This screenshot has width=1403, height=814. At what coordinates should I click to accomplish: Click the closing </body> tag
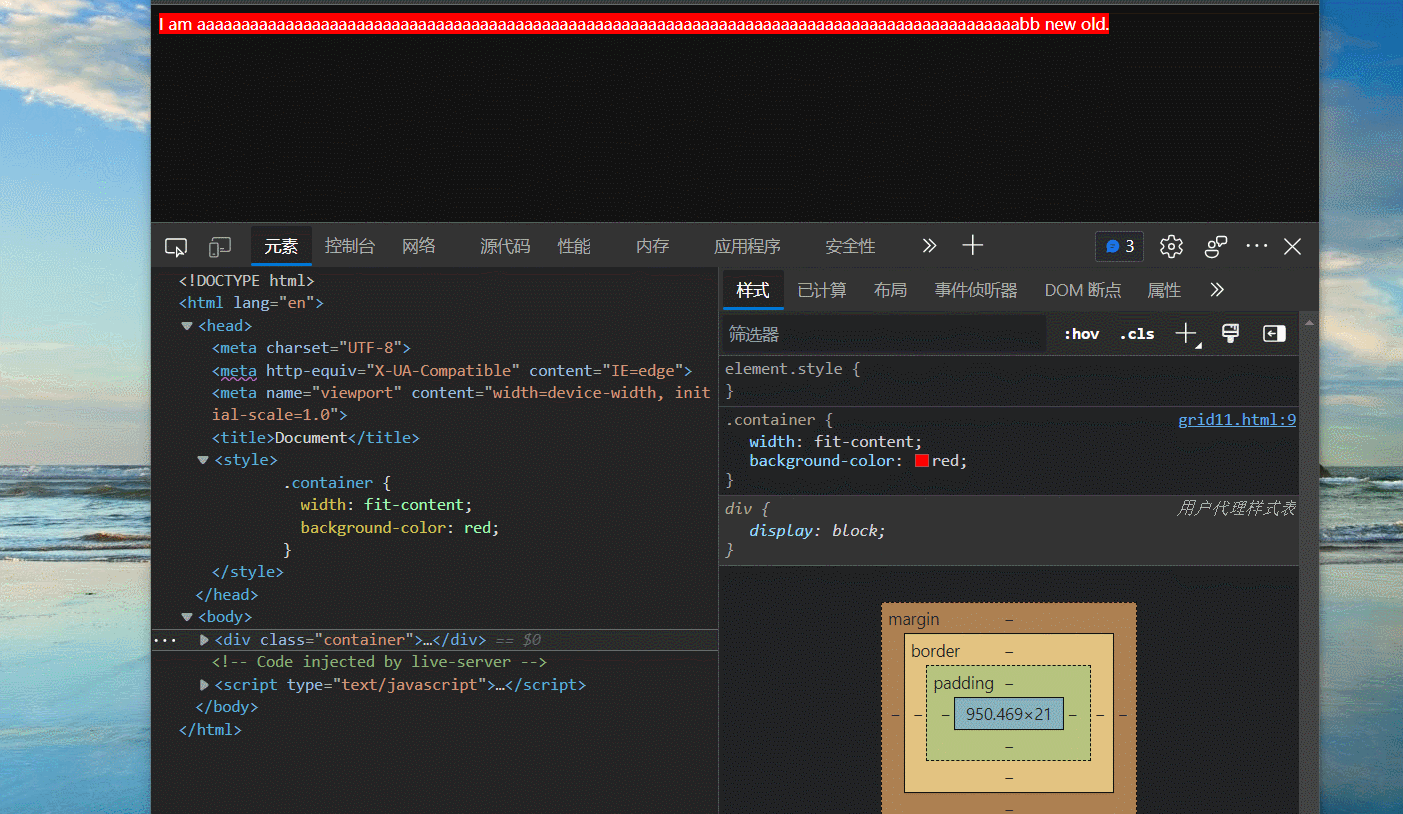(227, 707)
